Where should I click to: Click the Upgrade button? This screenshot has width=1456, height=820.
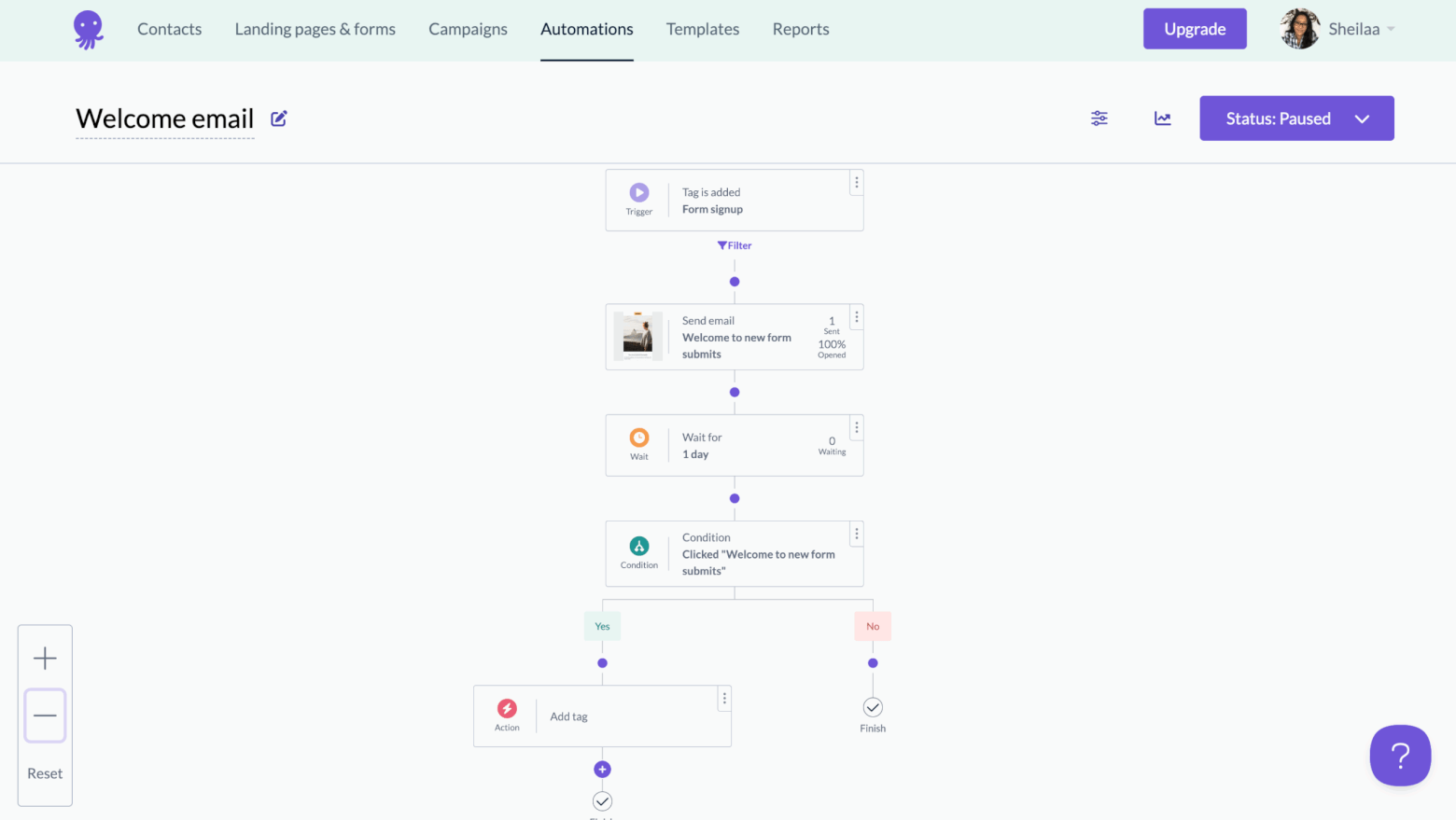(1195, 28)
